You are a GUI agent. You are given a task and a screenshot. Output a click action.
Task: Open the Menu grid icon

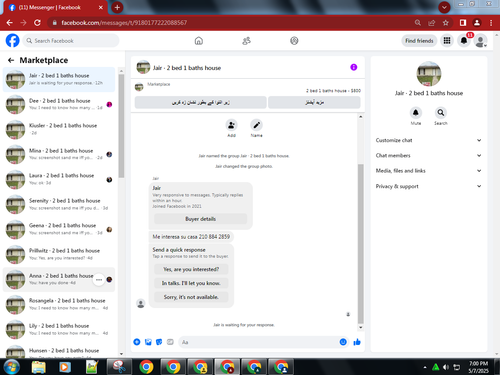tap(447, 41)
